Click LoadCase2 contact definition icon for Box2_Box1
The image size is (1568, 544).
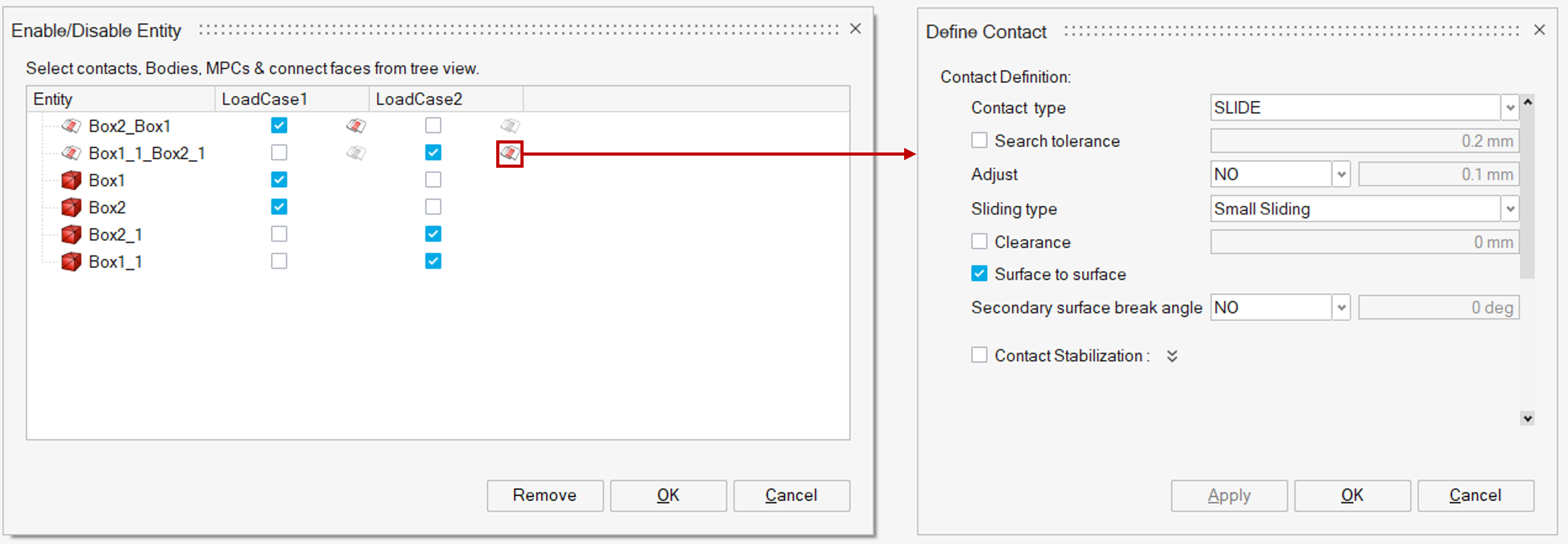[x=510, y=126]
